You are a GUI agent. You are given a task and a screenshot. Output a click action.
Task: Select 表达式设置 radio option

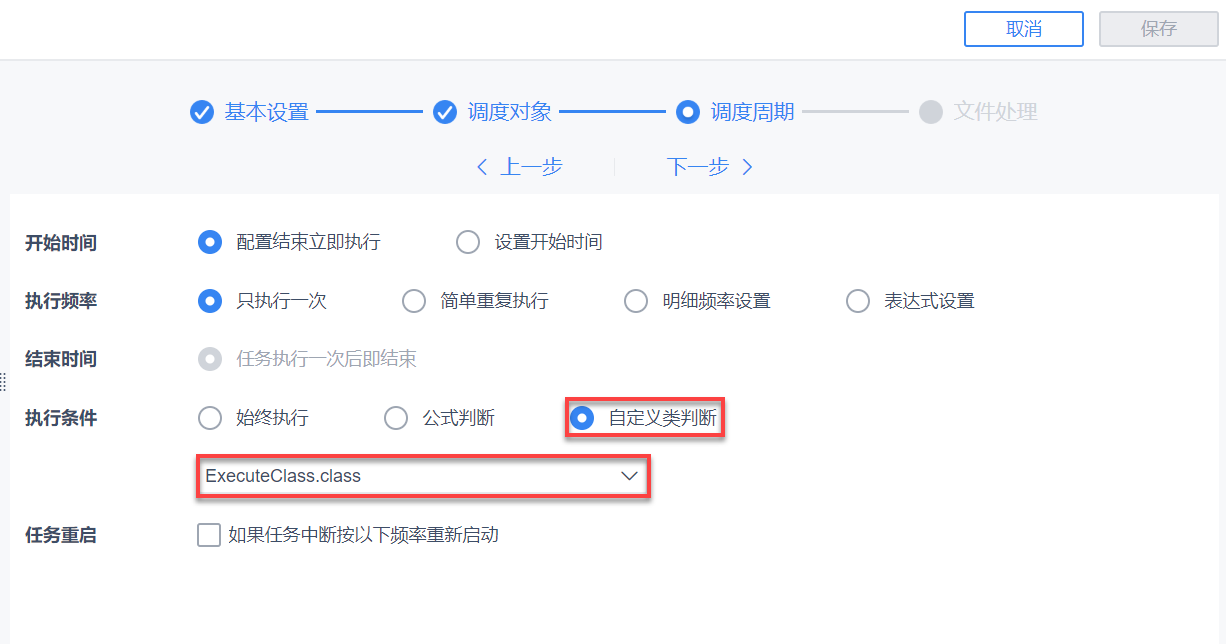(858, 301)
